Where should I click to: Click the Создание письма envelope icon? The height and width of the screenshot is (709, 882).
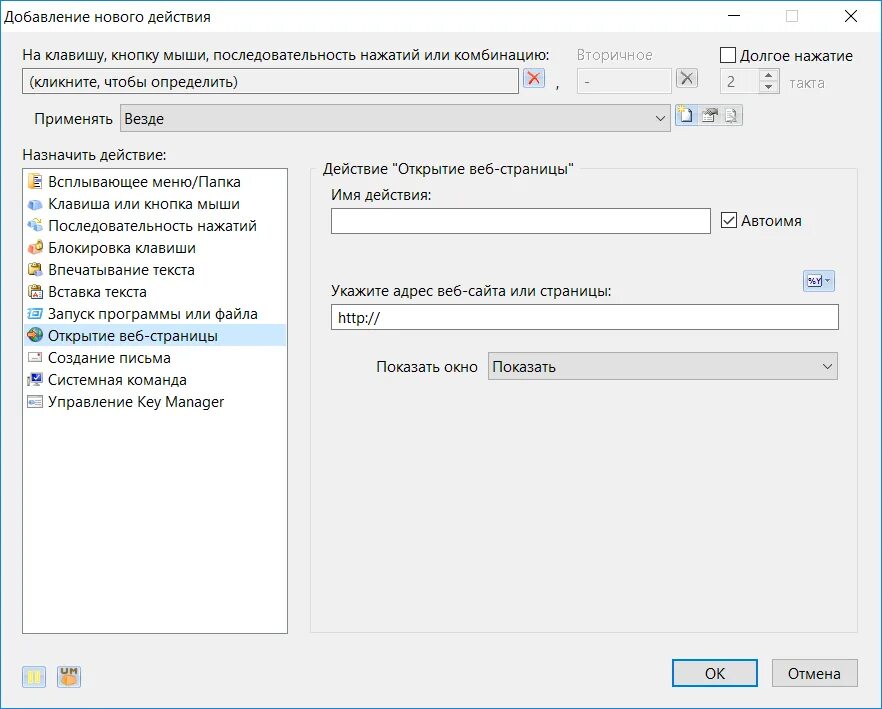tap(35, 357)
